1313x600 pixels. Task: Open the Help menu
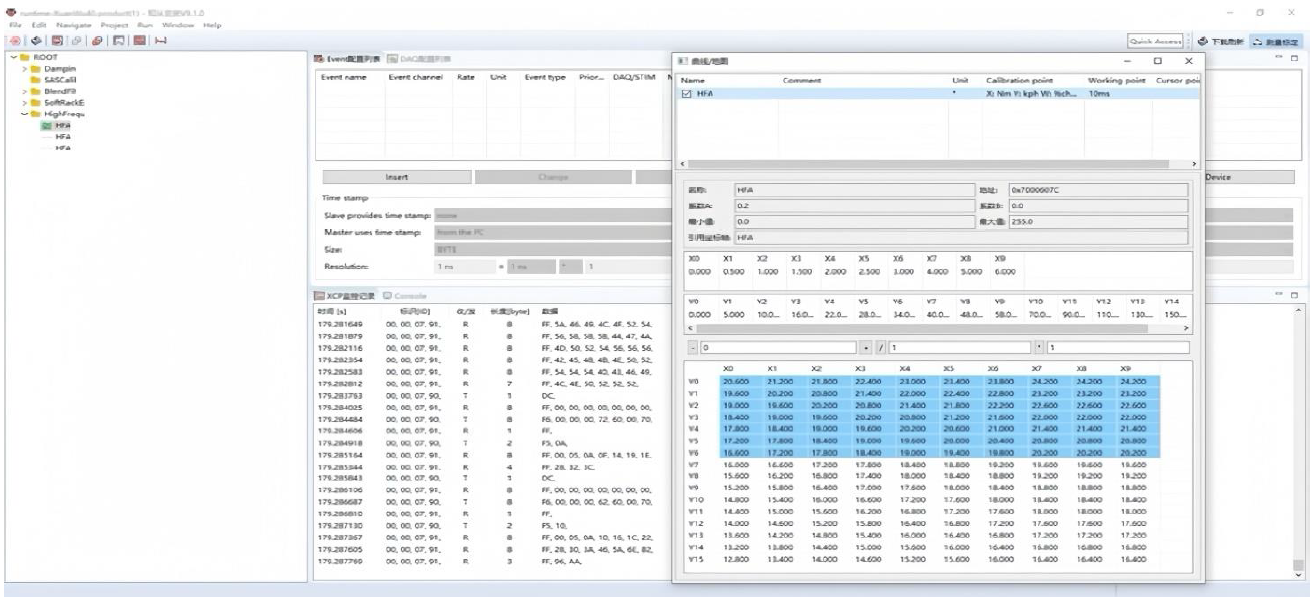tap(212, 24)
